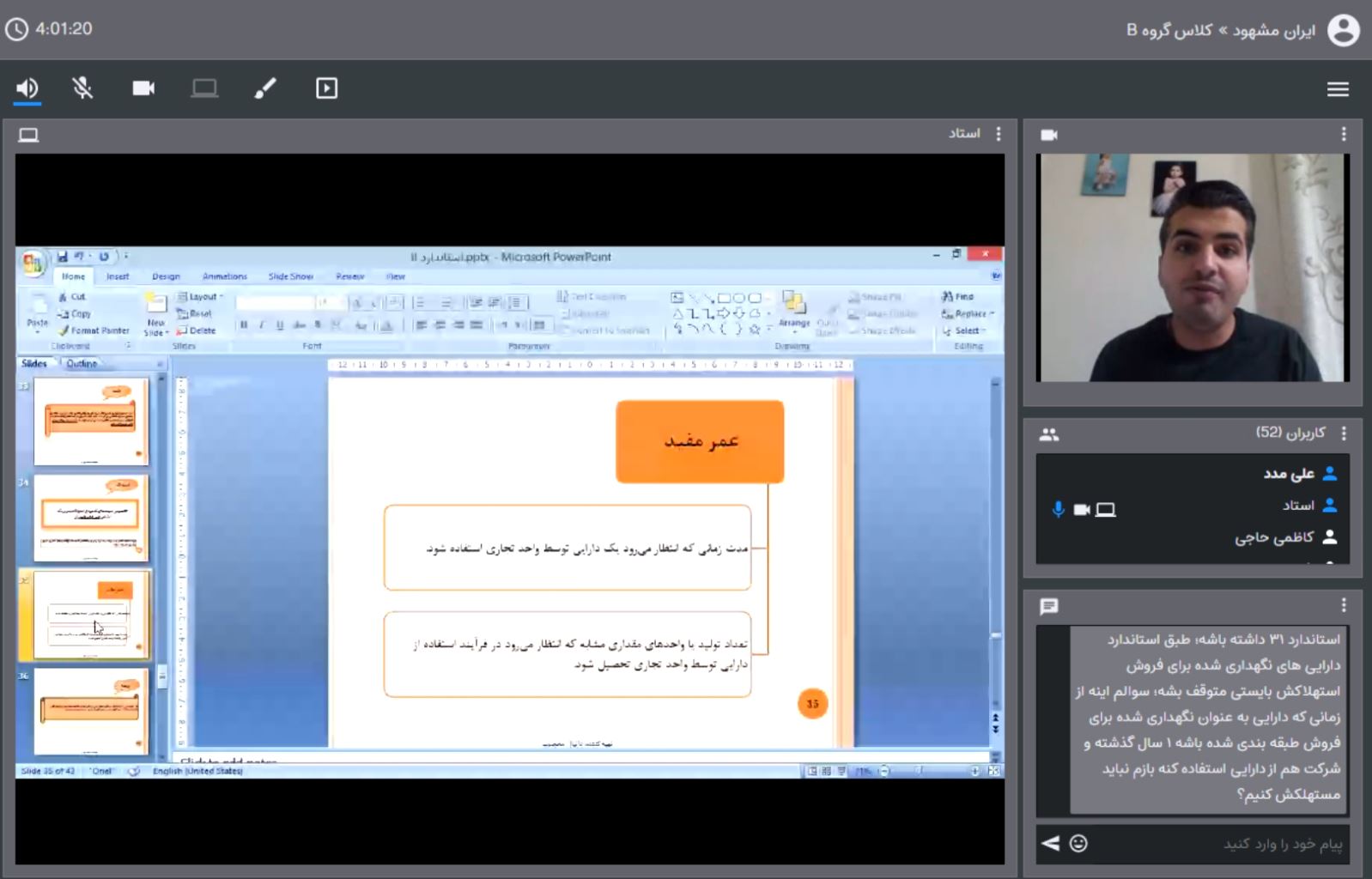The height and width of the screenshot is (879, 1372).
Task: Select slide 34 thumbnail
Action: click(x=91, y=518)
